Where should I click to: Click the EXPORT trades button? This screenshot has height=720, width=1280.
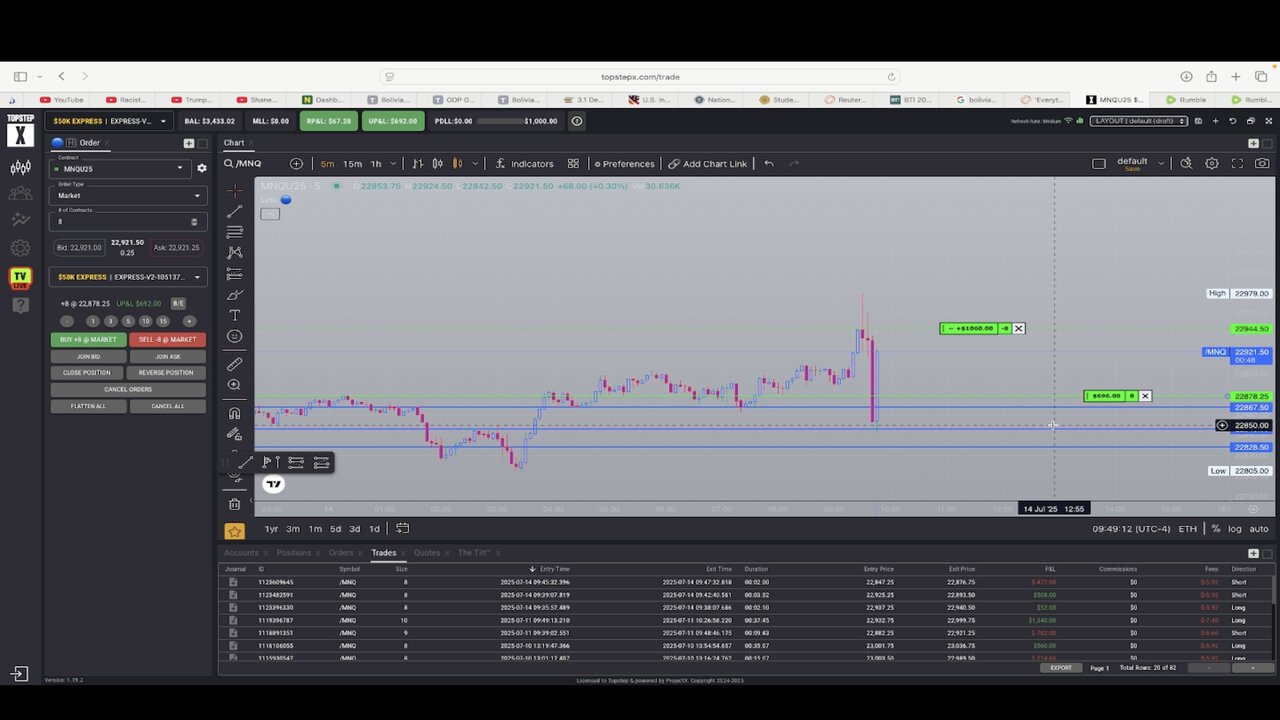point(1061,667)
